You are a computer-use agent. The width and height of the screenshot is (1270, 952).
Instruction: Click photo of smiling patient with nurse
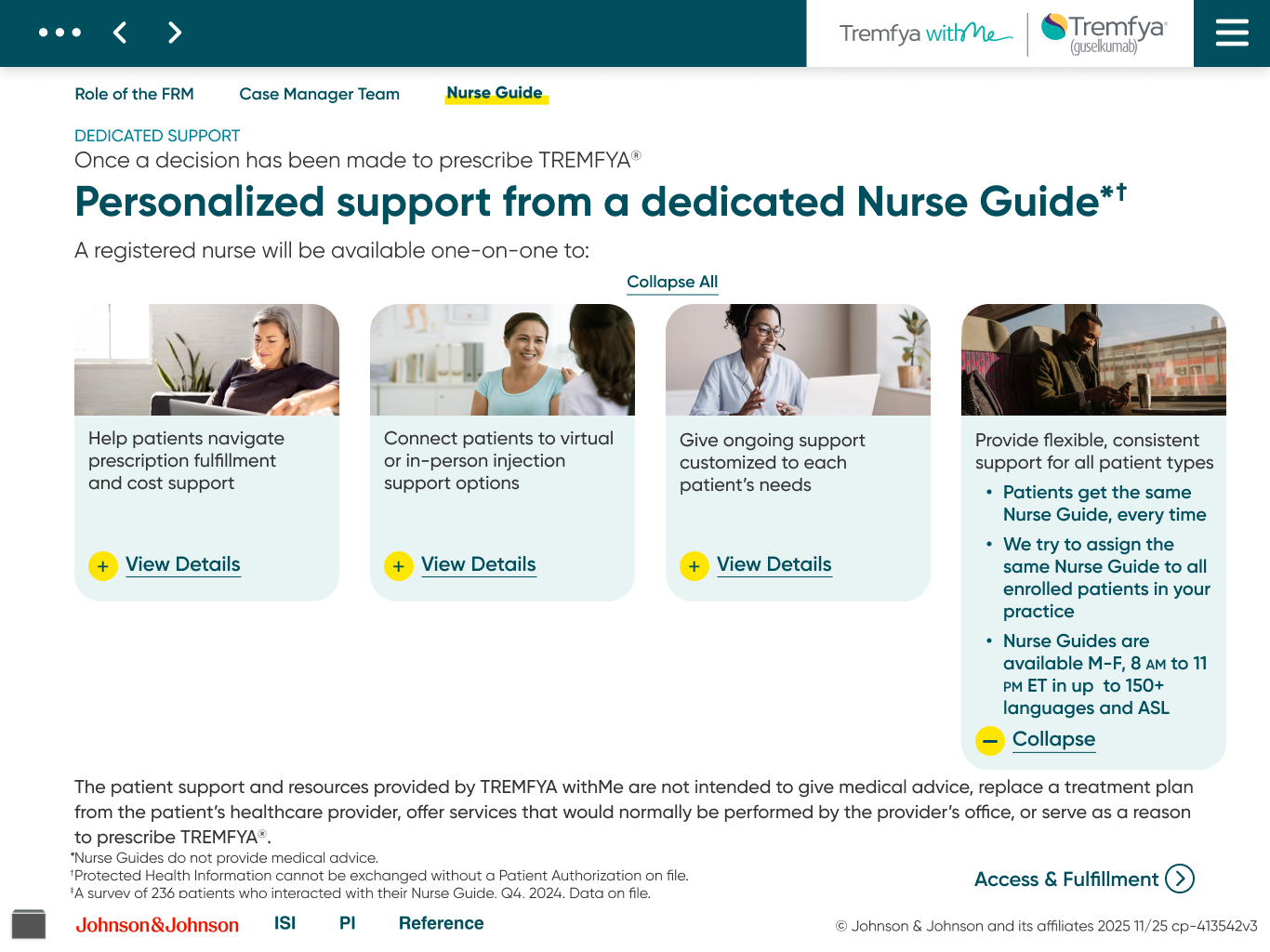click(502, 360)
